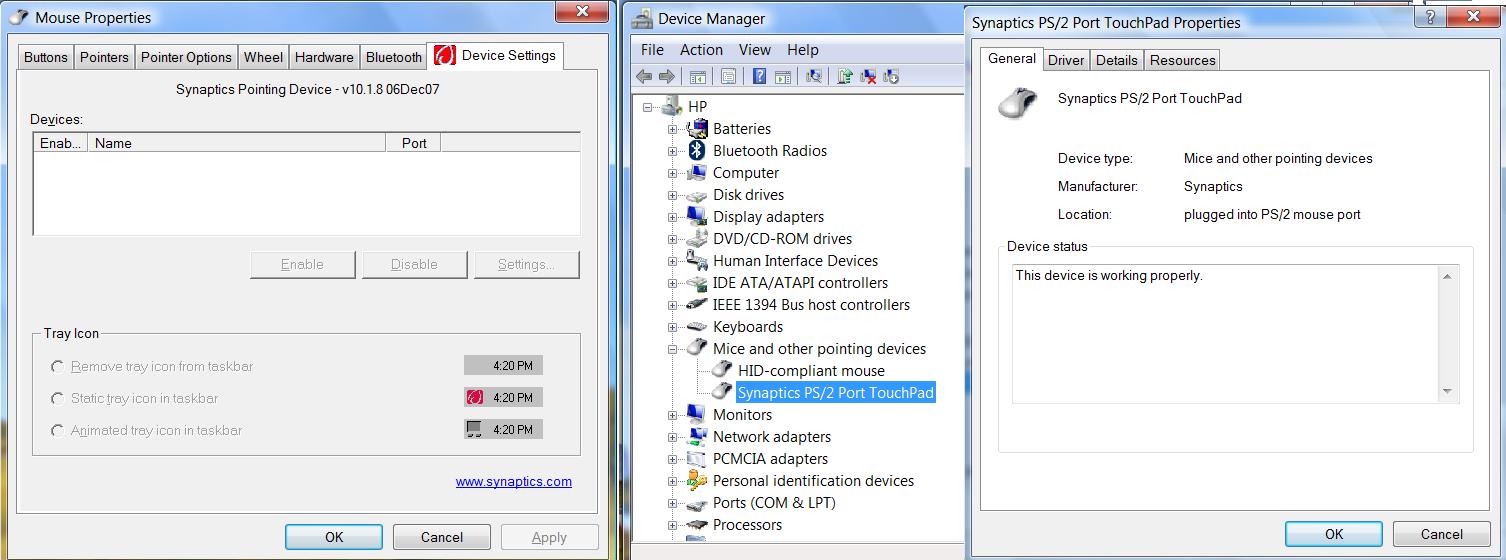Expand the IDE ATA/ATAPI controllers node
The width and height of the screenshot is (1506, 560).
point(673,282)
